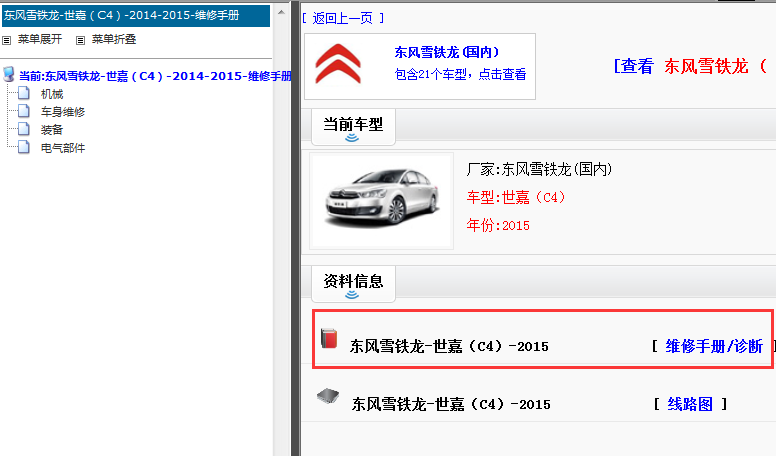The height and width of the screenshot is (456, 776).
Task: Click 东风雪铁龙-世嘉（C4）-2015 wiring diagram row title
Action: pos(451,404)
